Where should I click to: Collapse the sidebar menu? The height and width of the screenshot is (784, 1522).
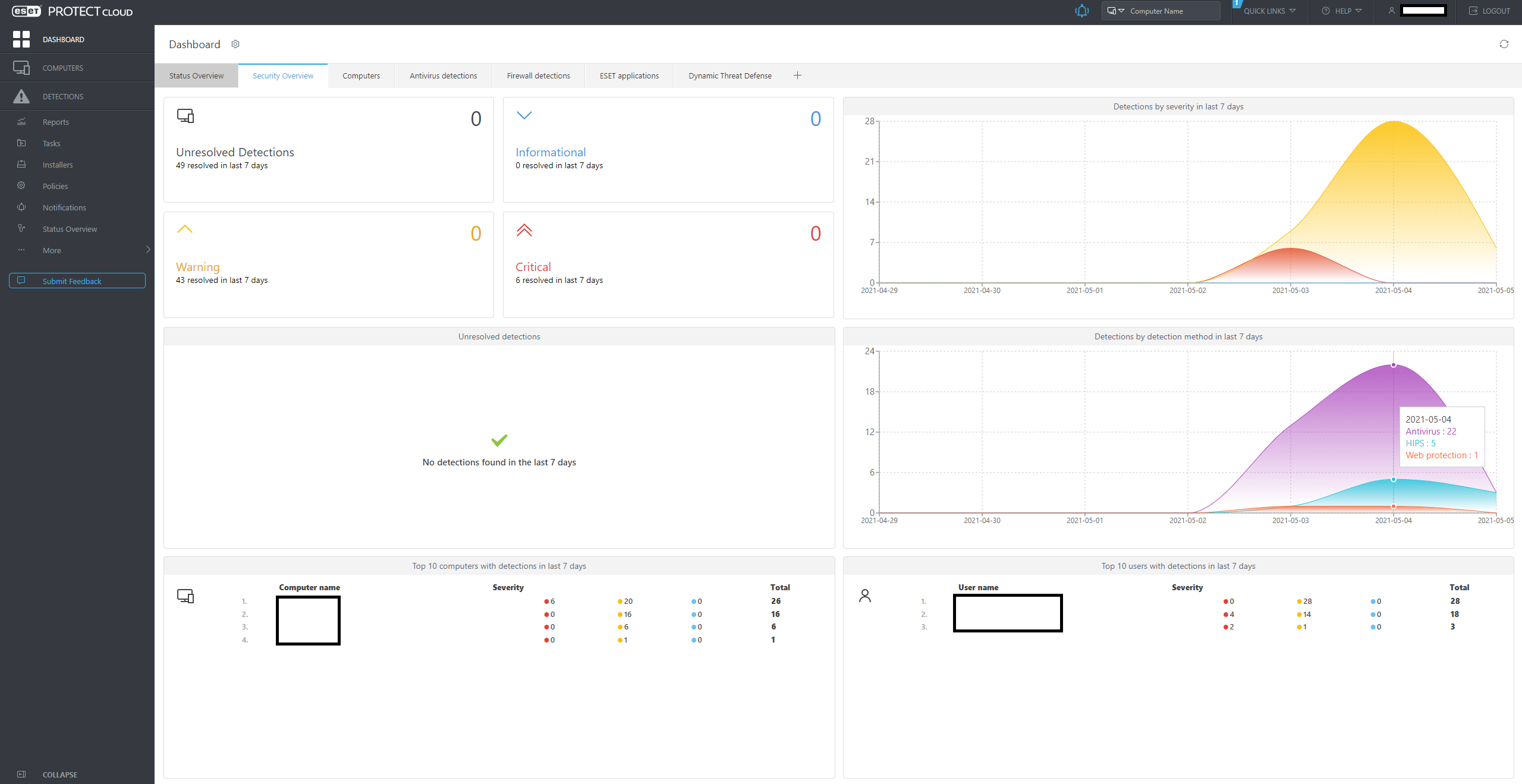59,774
